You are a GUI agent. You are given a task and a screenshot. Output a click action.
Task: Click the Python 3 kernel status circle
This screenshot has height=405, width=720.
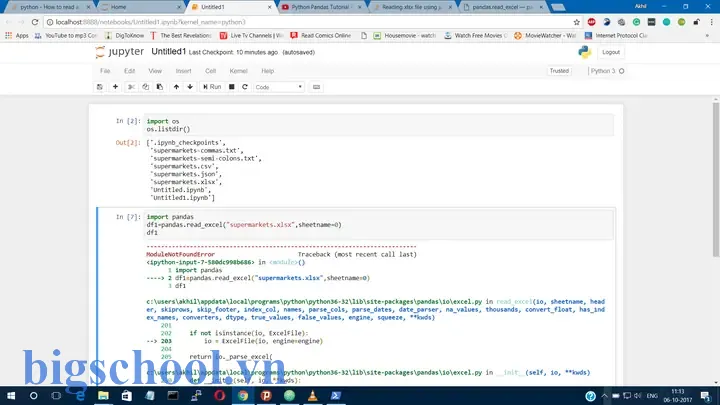coord(622,71)
